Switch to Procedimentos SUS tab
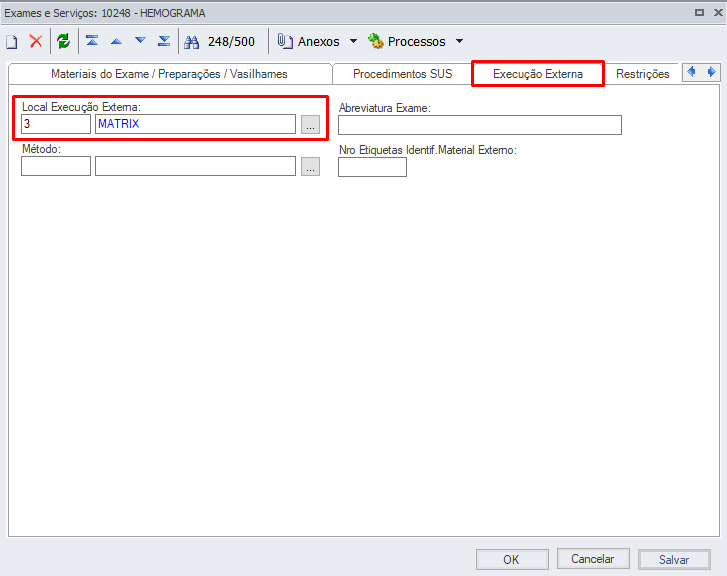The width and height of the screenshot is (727, 576). click(402, 74)
